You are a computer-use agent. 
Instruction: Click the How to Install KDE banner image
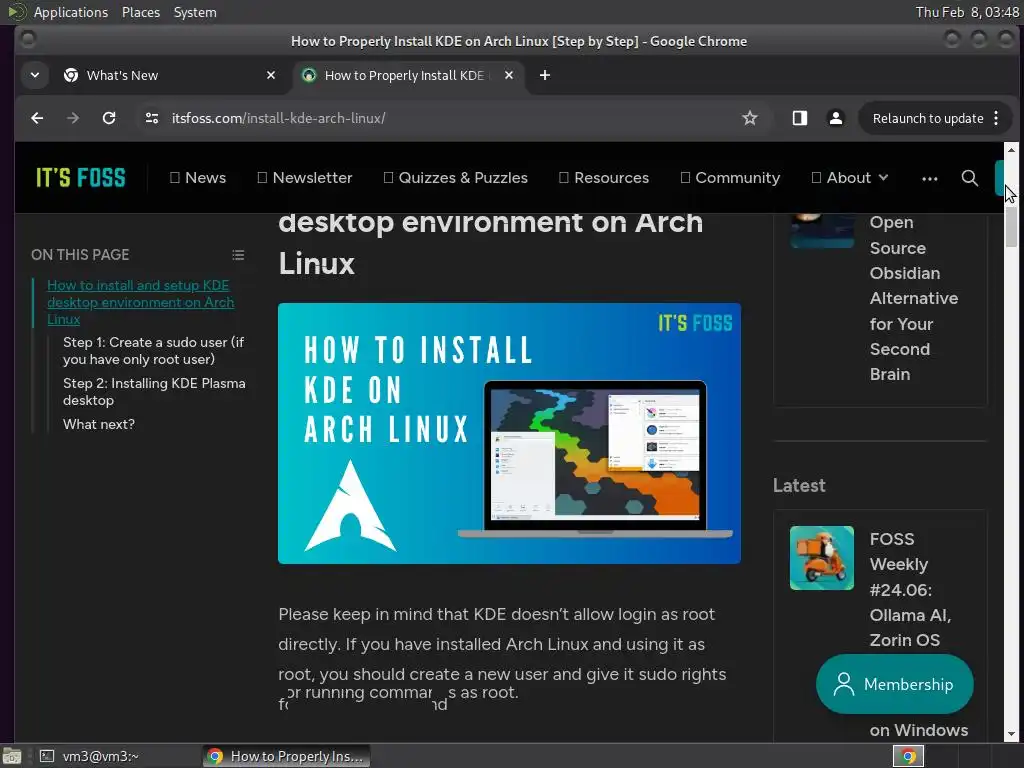(509, 433)
